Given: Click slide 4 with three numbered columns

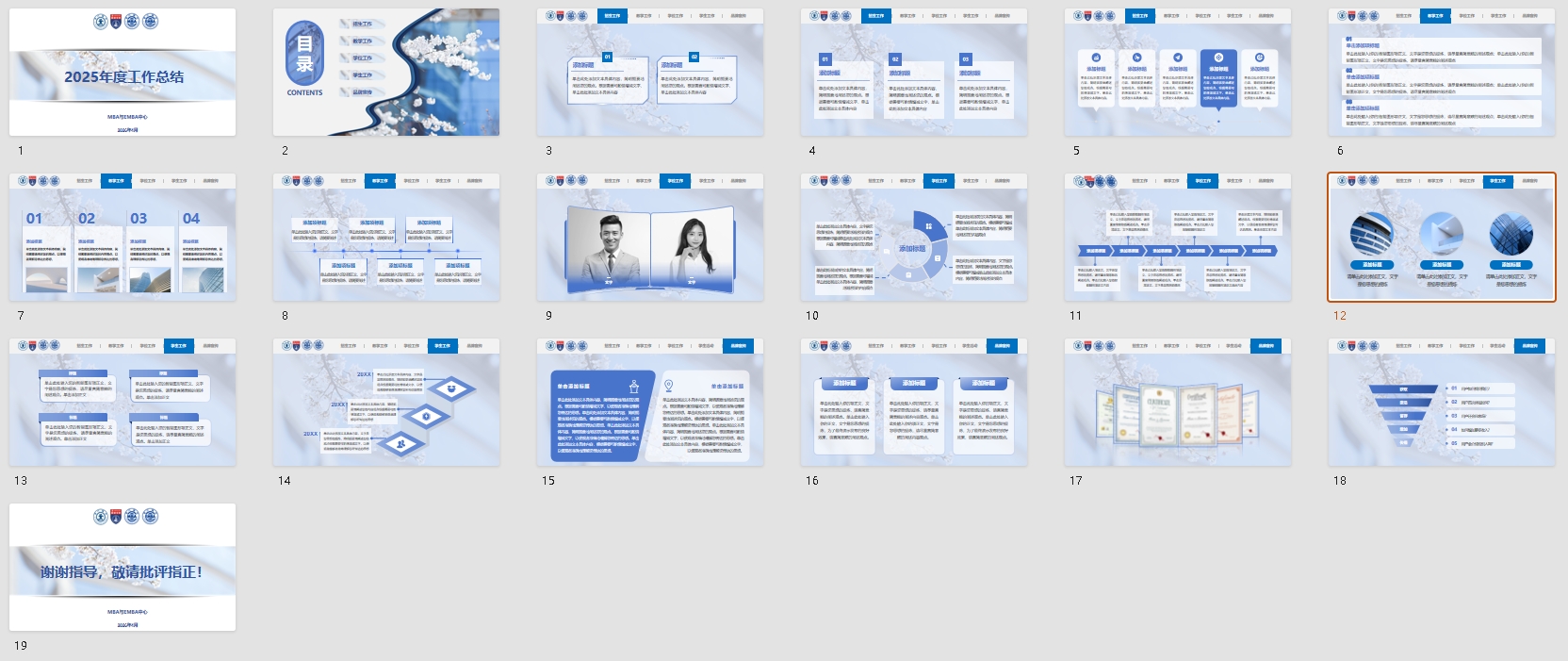Looking at the screenshot, I should tap(914, 73).
